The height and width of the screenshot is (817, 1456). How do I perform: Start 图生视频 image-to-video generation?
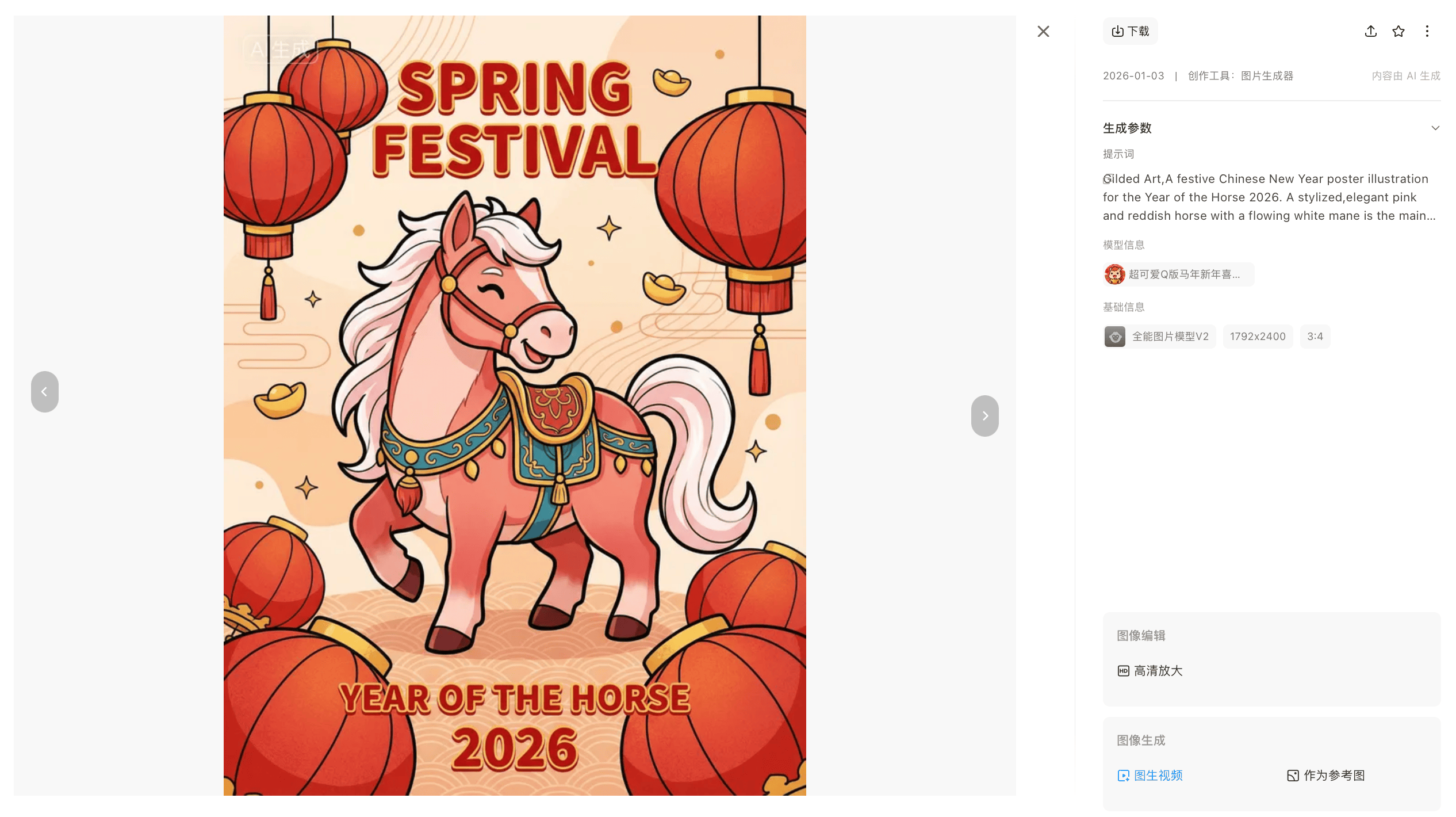coord(1150,775)
